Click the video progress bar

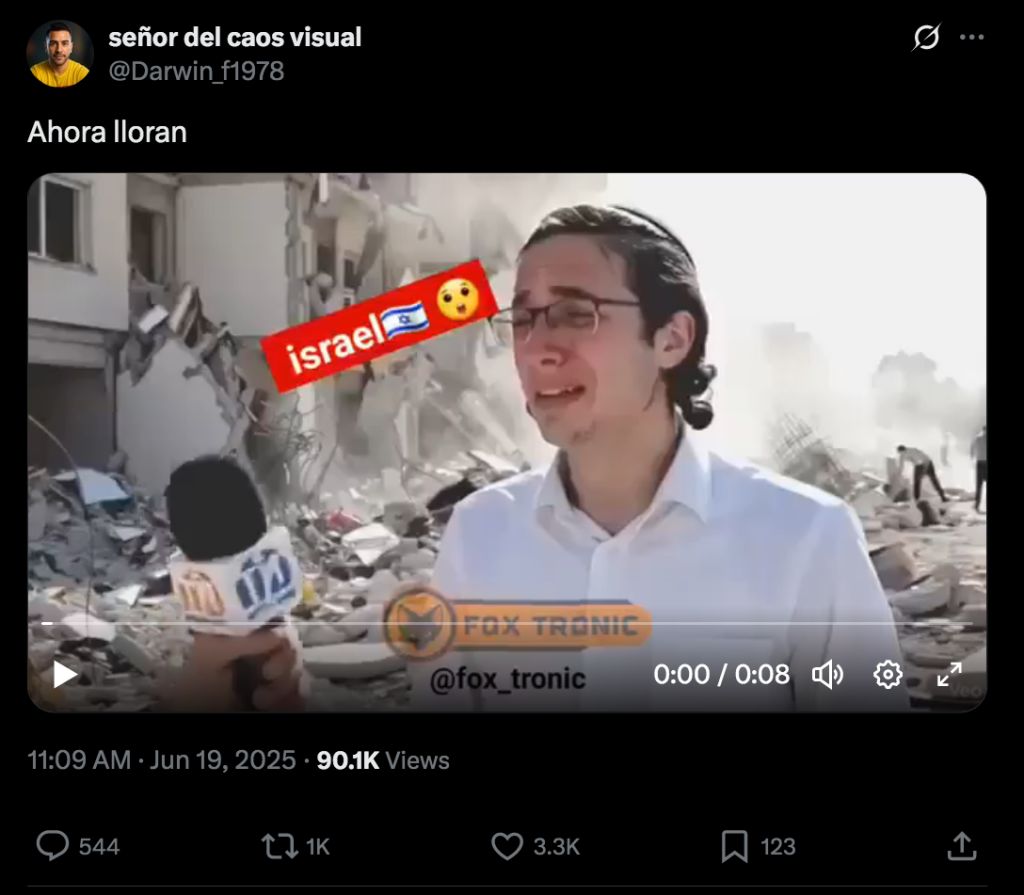click(507, 624)
